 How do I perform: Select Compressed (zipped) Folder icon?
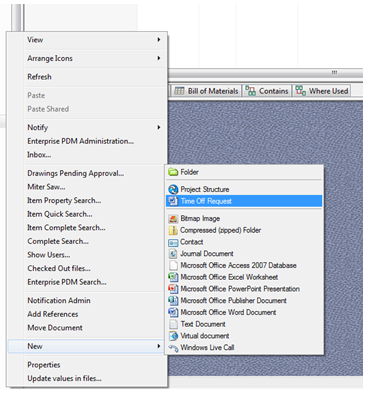tap(173, 230)
